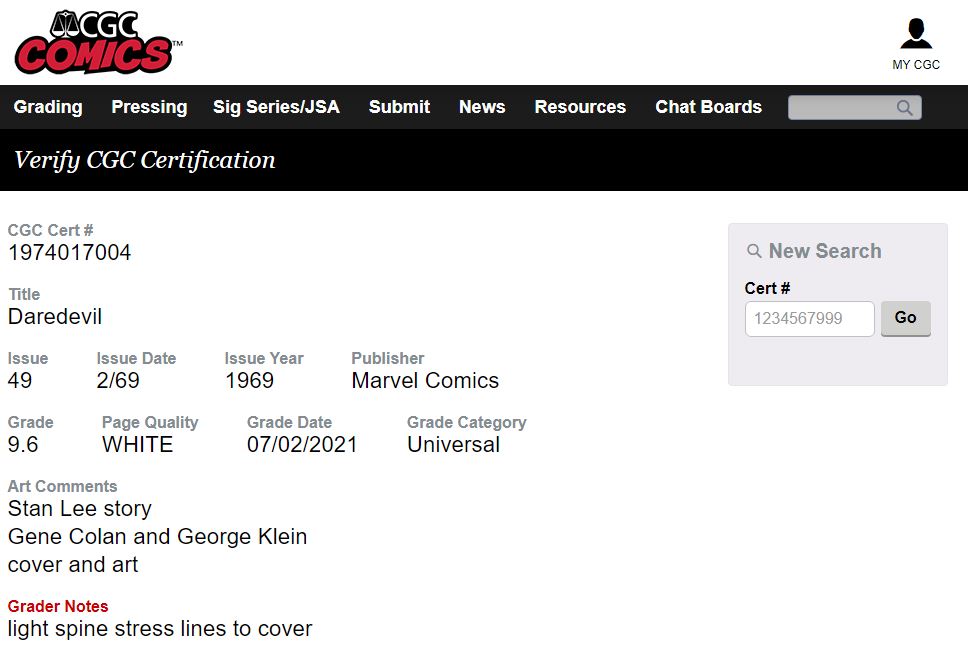This screenshot has width=968, height=652.
Task: Open the Grading menu
Action: [48, 107]
